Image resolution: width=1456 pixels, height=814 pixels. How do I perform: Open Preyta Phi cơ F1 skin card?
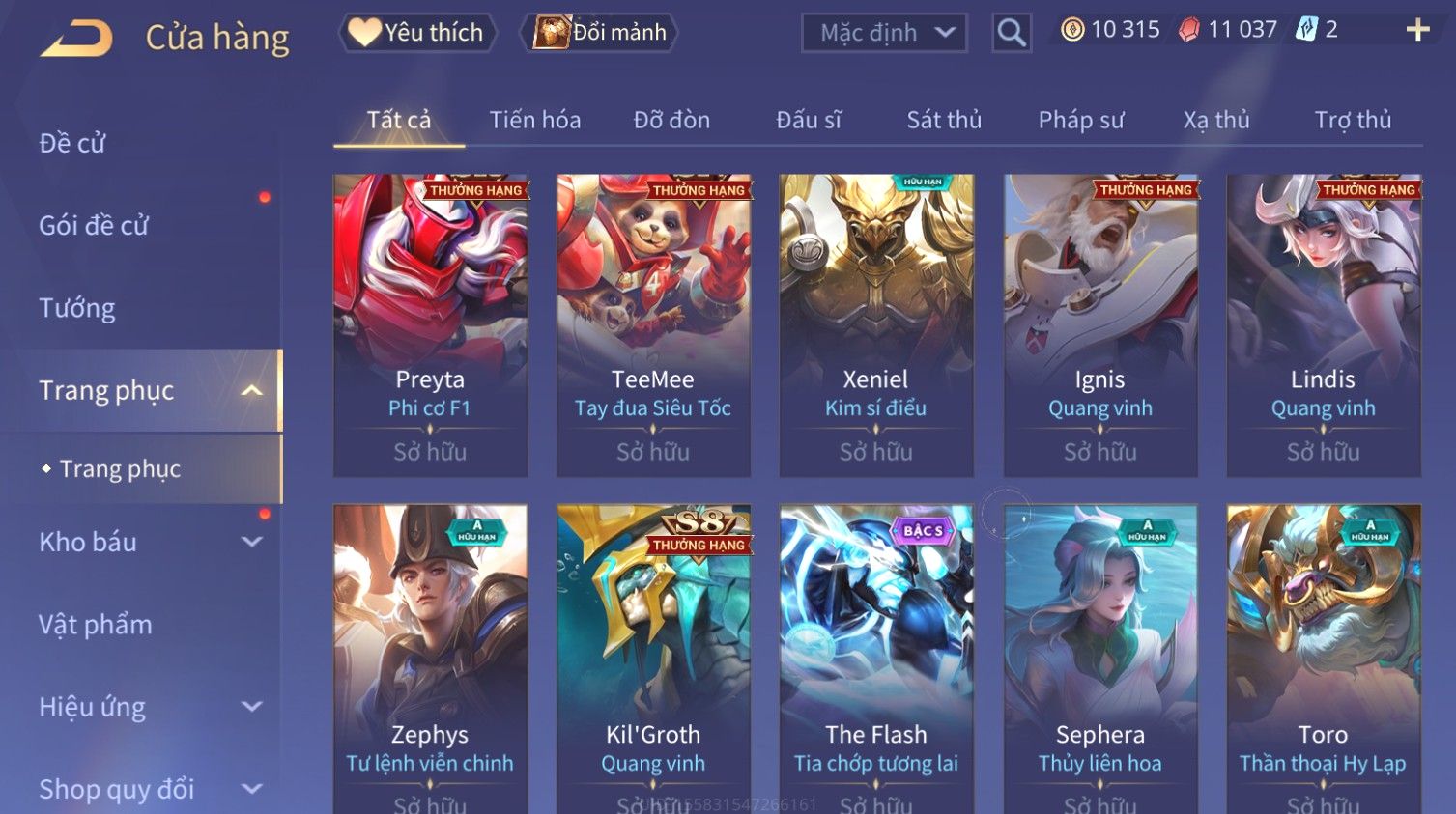430,325
